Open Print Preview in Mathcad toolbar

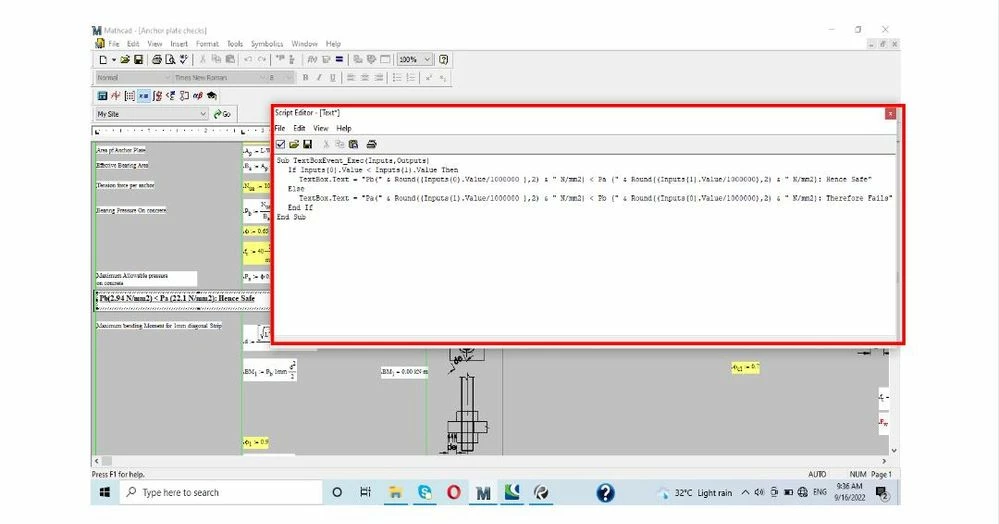(170, 59)
